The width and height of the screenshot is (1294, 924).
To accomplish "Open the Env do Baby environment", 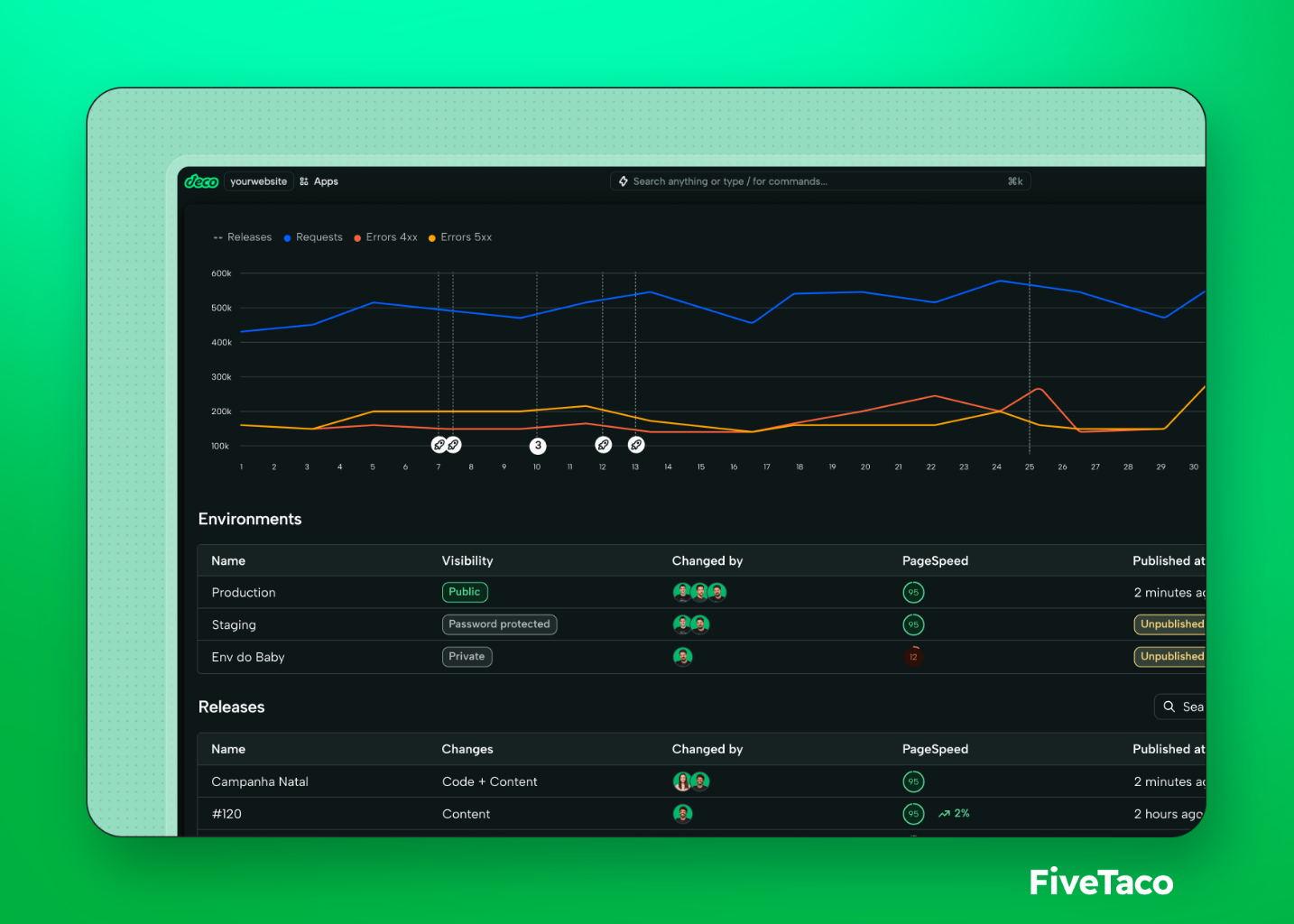I will click(x=702, y=657).
